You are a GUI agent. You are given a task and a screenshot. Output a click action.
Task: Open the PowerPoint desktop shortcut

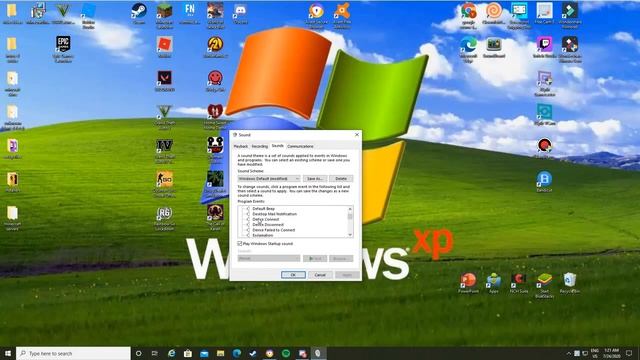click(x=468, y=282)
